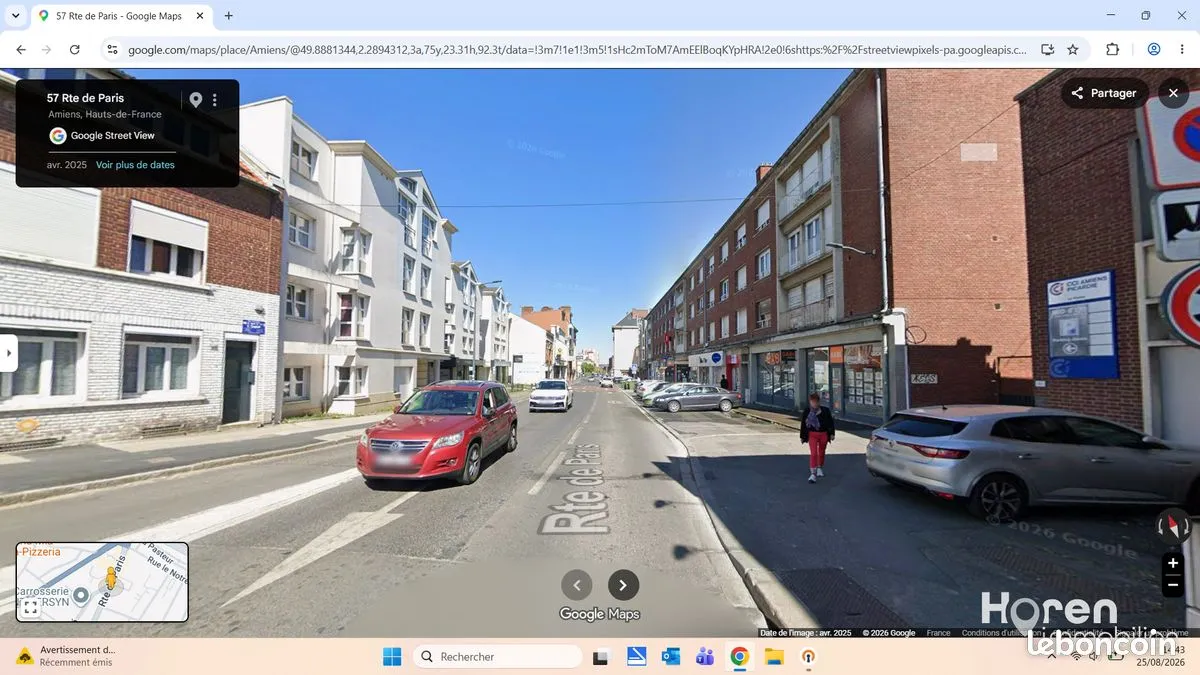Click the location pin icon beside address

point(196,100)
